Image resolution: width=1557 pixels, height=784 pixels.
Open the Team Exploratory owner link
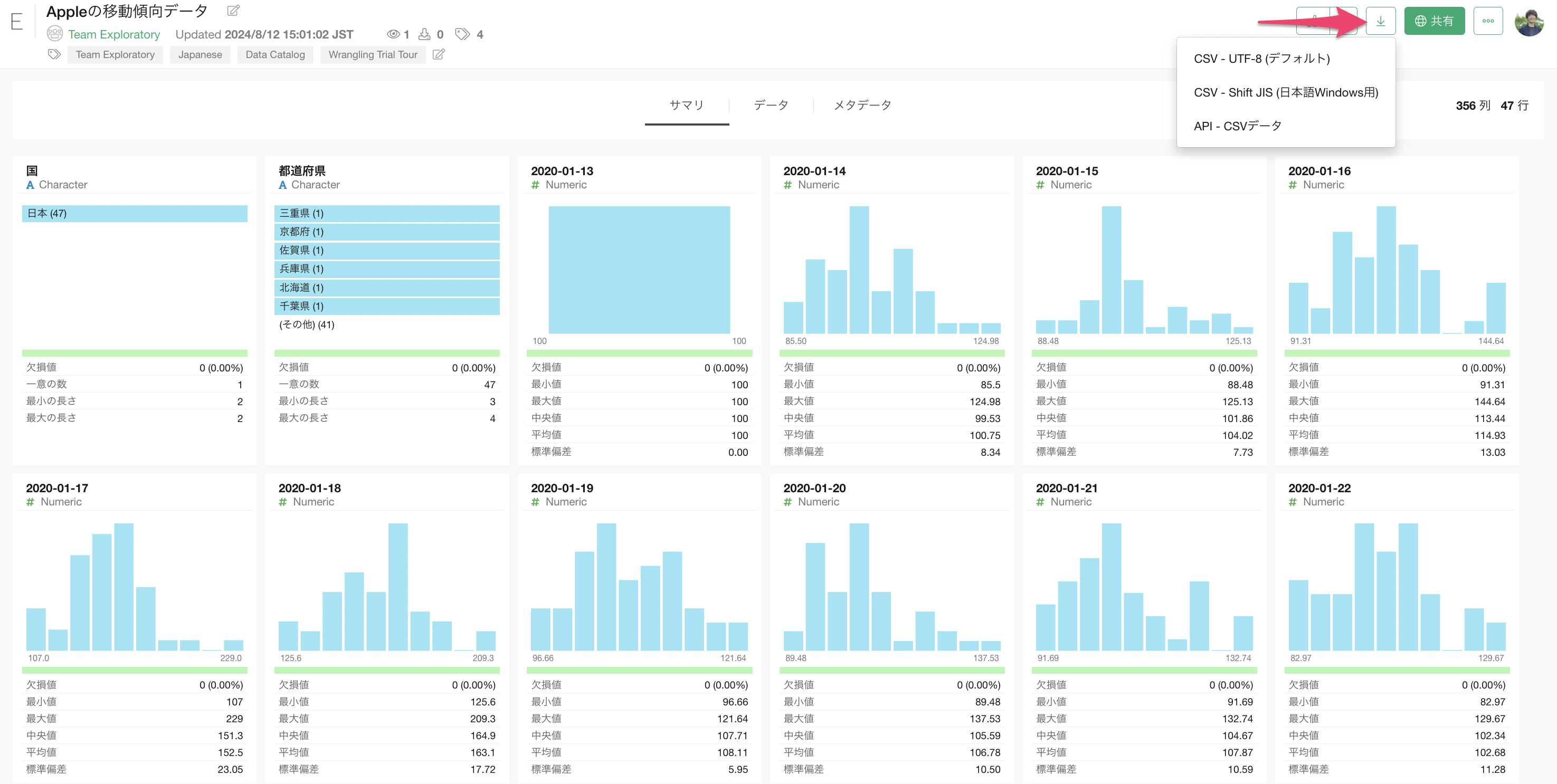click(x=113, y=34)
